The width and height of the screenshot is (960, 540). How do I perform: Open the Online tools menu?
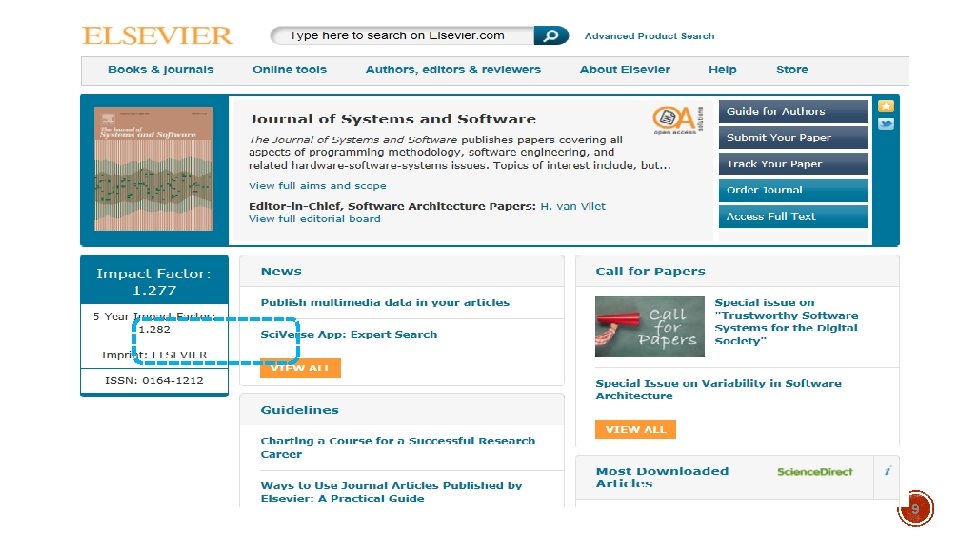tap(290, 69)
